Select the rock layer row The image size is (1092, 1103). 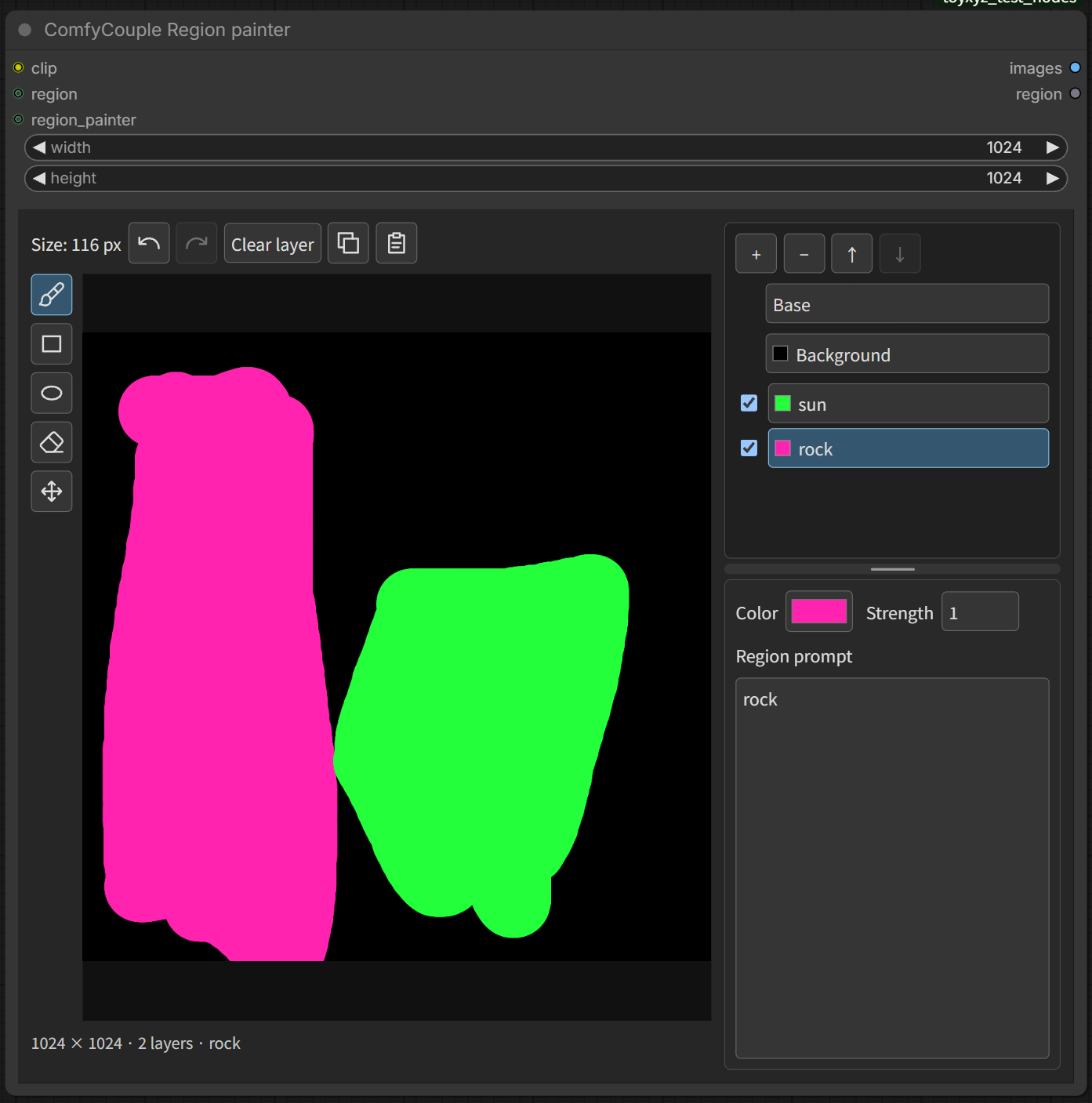(909, 448)
